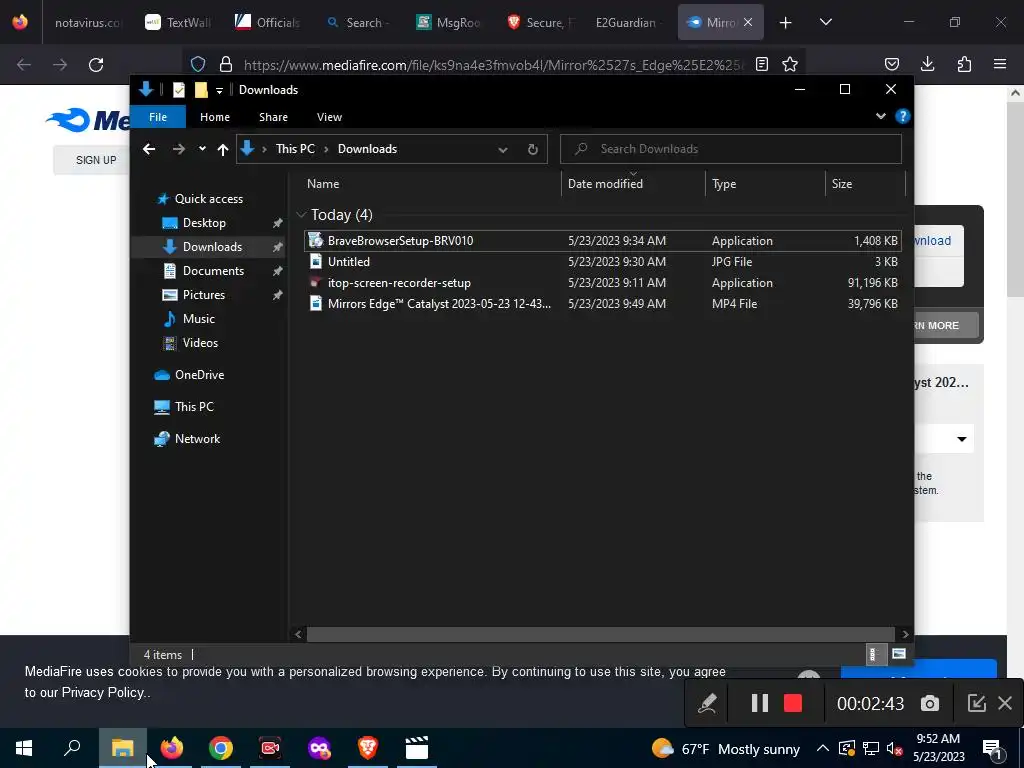Open Documents in the navigation pane
The image size is (1024, 768).
point(213,270)
